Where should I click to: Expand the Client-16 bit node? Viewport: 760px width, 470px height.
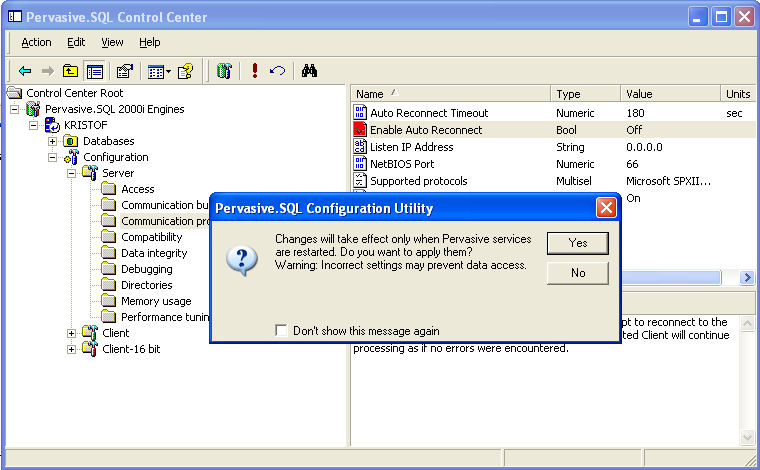pos(71,349)
